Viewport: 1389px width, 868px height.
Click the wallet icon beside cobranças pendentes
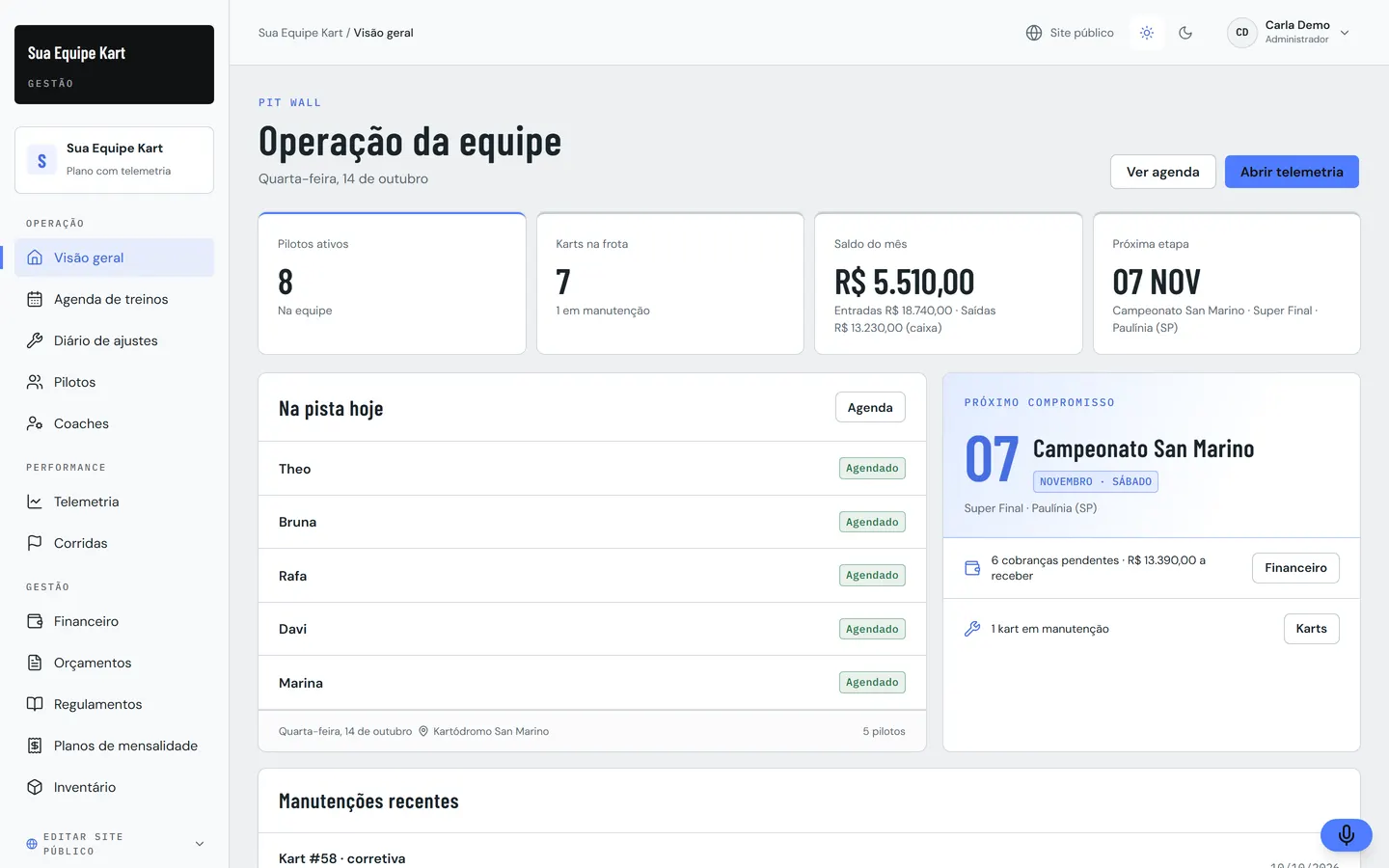click(x=972, y=568)
